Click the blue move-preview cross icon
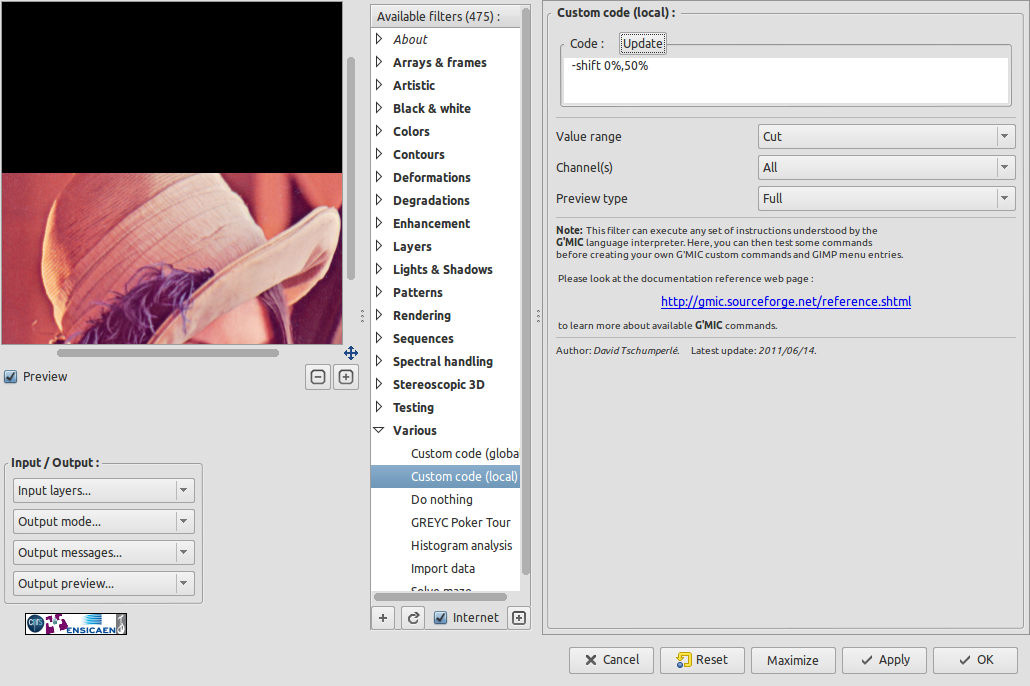 coord(351,353)
